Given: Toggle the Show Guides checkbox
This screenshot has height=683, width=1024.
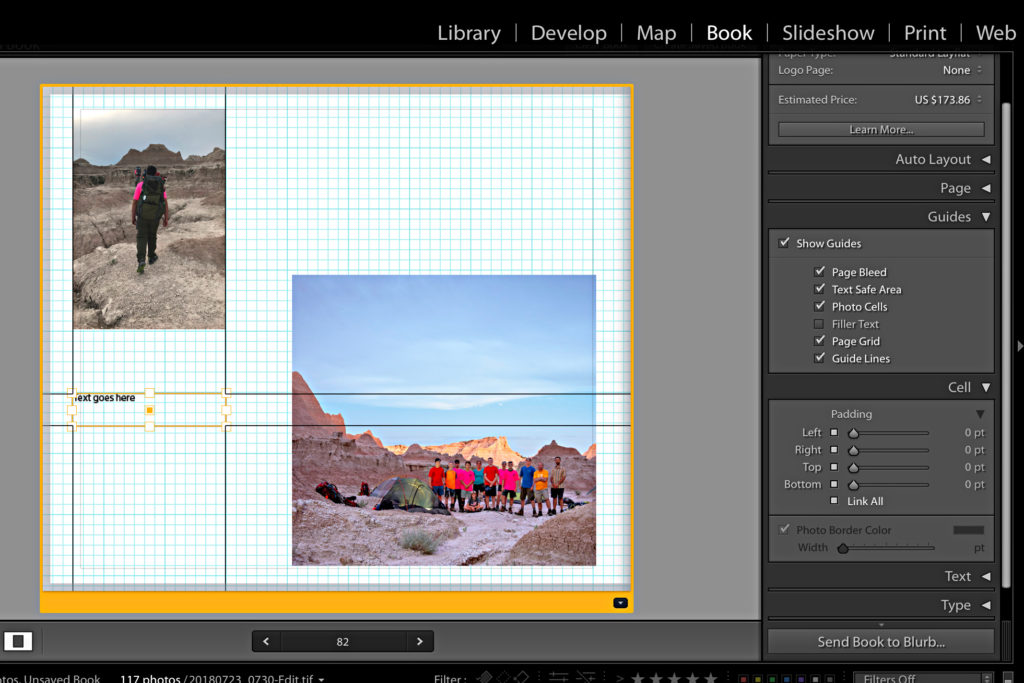Looking at the screenshot, I should [784, 243].
